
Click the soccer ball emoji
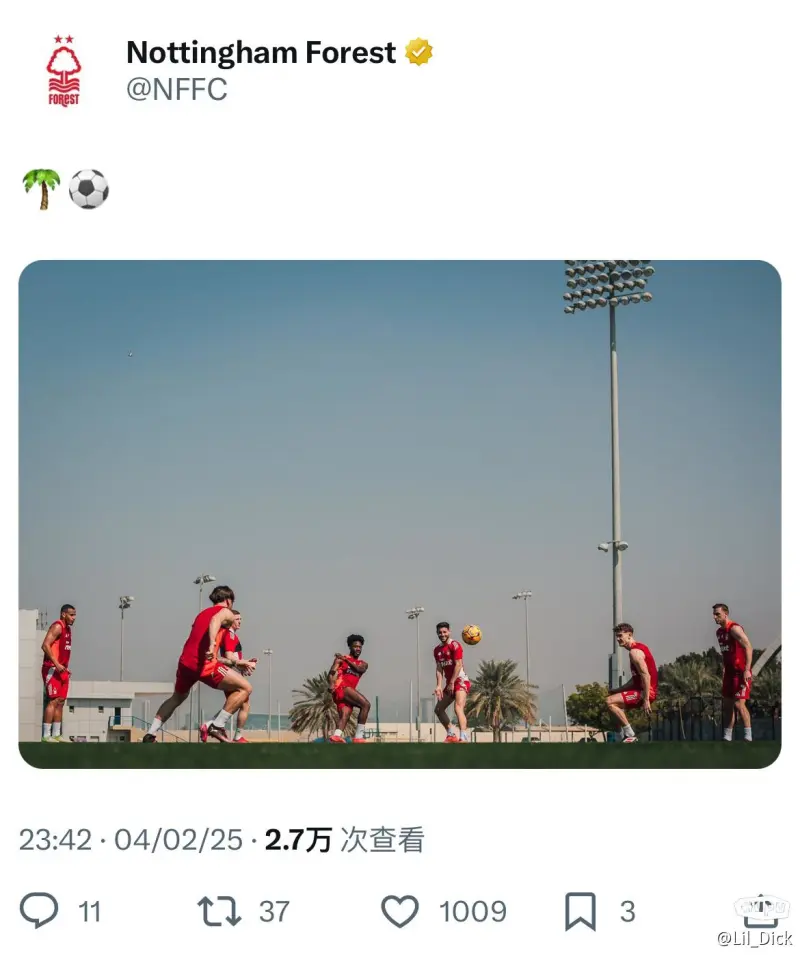click(x=89, y=189)
